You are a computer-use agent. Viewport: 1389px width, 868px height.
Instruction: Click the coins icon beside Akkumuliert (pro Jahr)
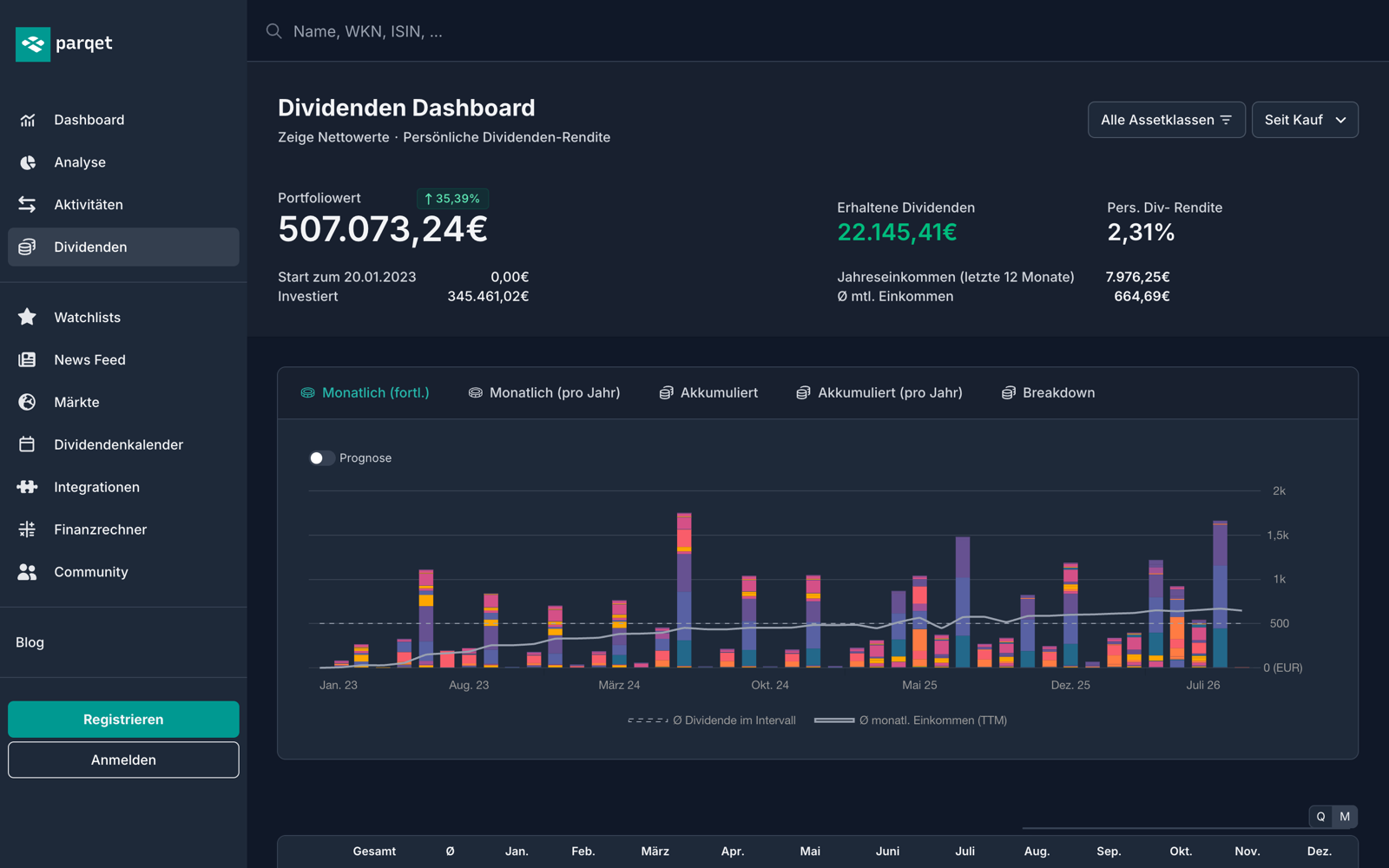point(803,393)
